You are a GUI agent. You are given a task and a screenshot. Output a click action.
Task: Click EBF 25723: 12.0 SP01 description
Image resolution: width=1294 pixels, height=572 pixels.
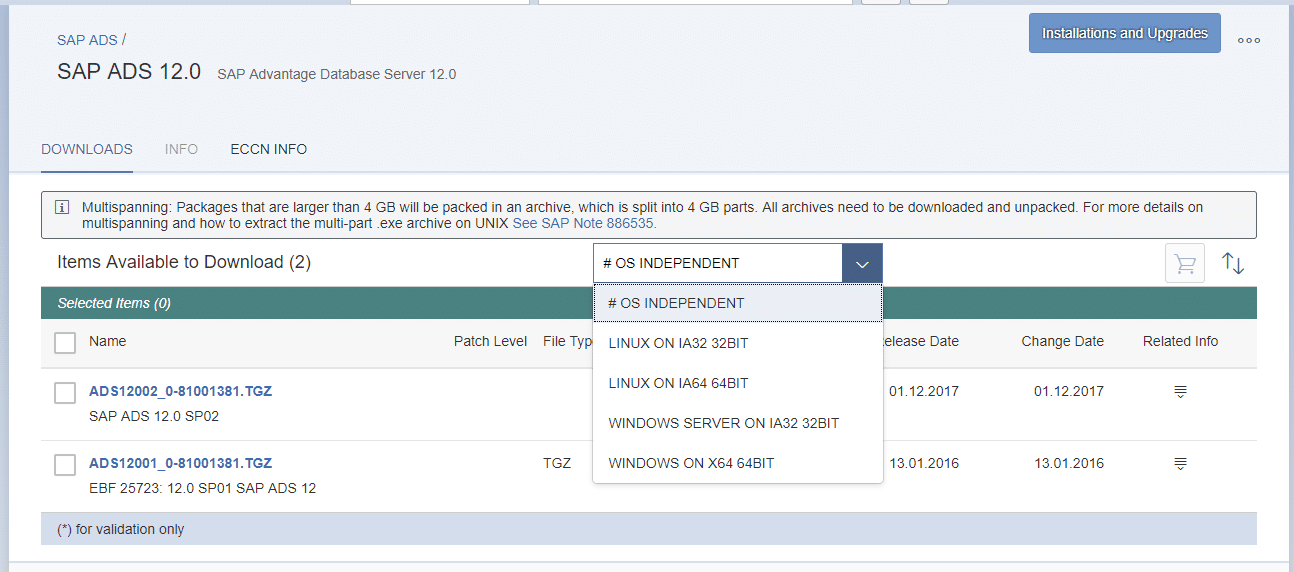pos(203,488)
